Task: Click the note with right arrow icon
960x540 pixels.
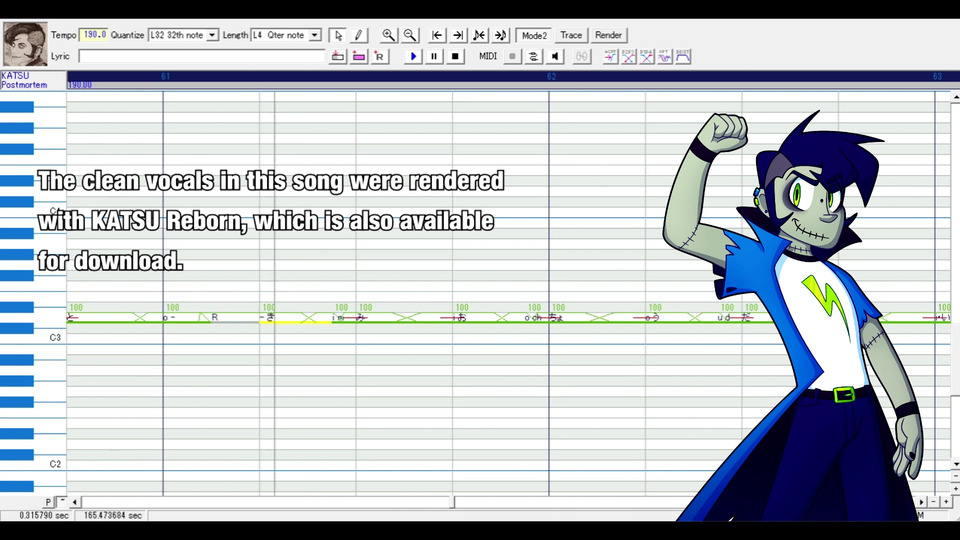Action: [501, 36]
